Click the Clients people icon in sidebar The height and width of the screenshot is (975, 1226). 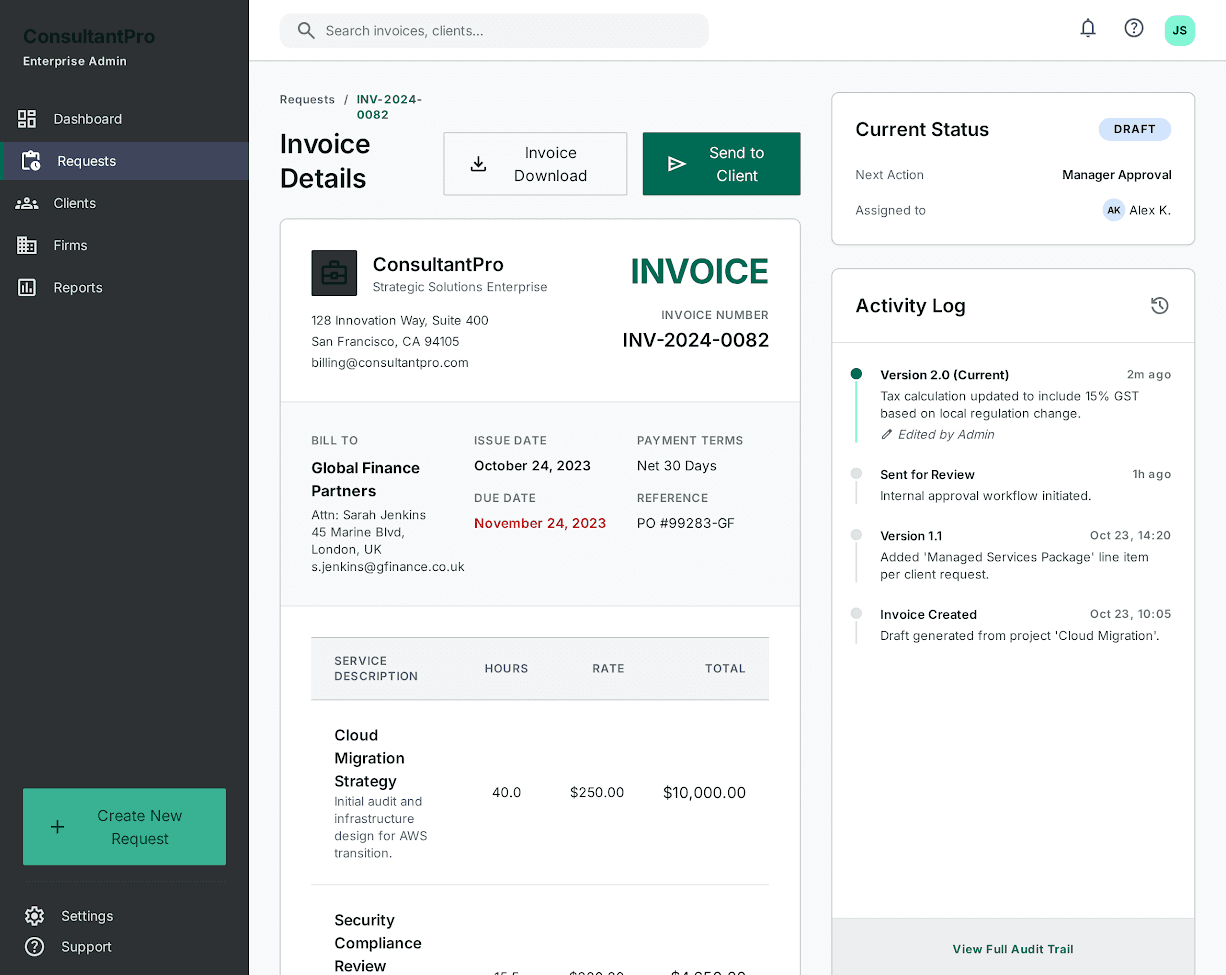click(x=27, y=203)
